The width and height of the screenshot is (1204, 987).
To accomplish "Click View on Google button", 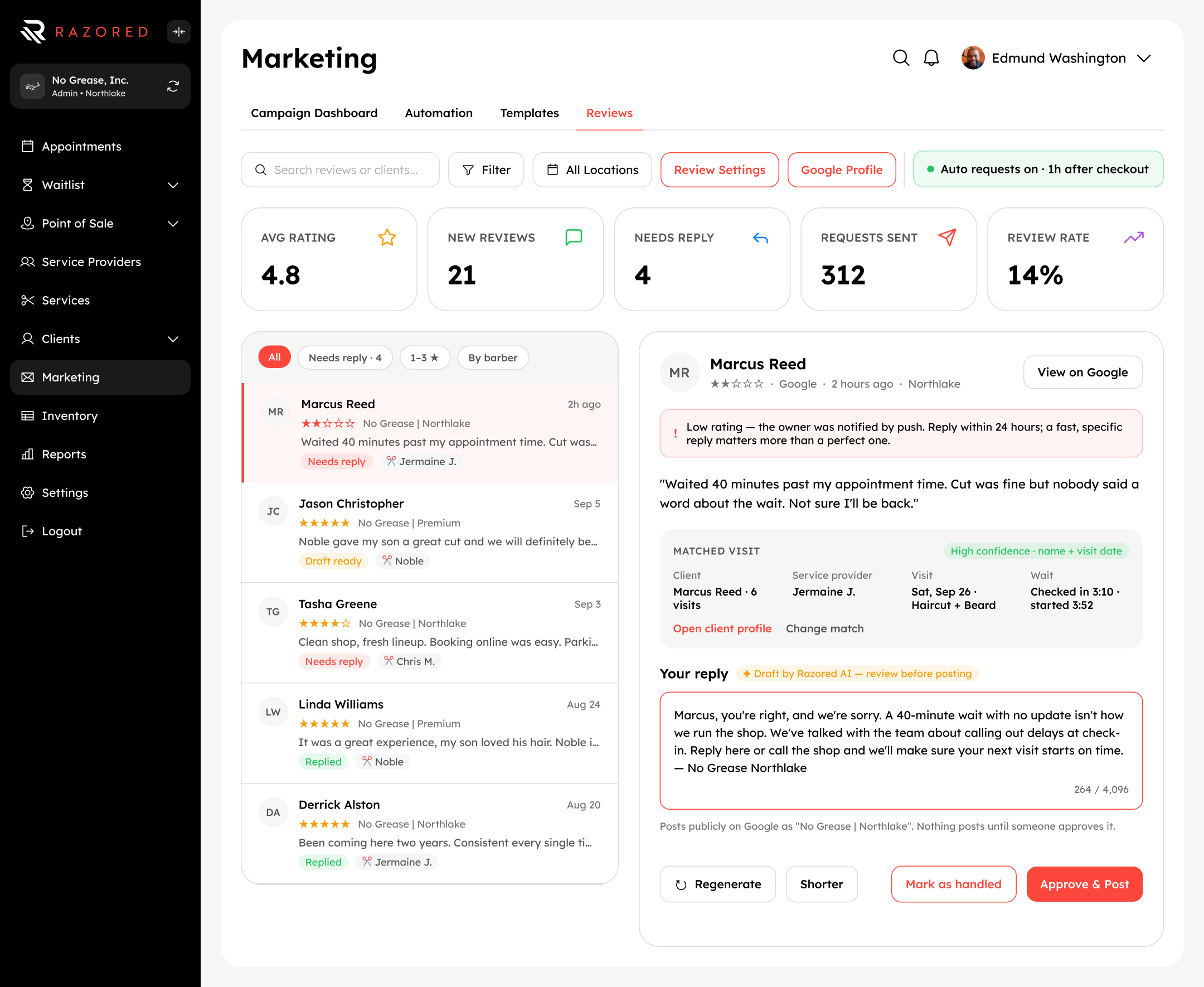I will pyautogui.click(x=1082, y=372).
